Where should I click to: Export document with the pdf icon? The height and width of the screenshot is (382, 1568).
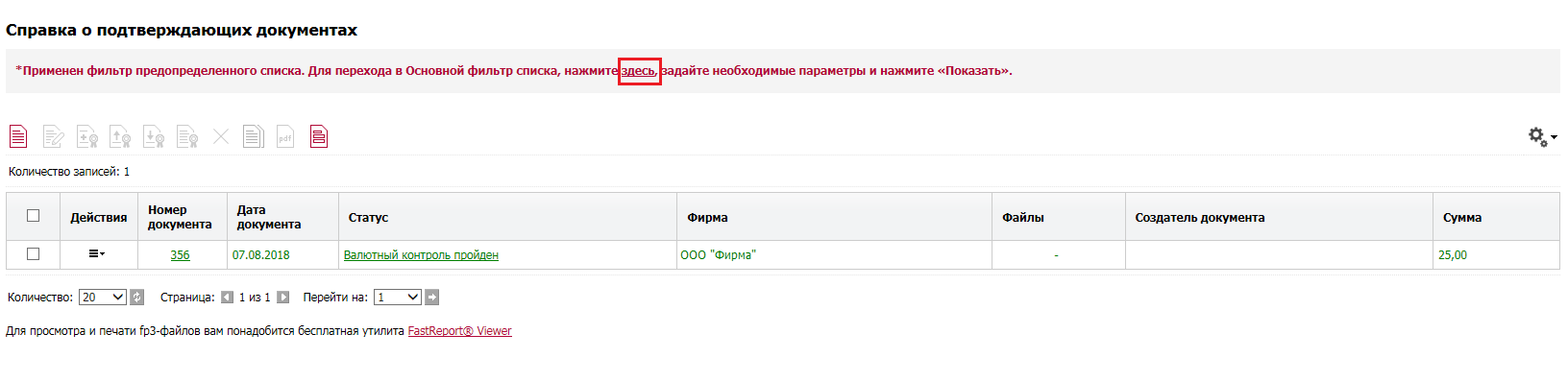point(285,136)
